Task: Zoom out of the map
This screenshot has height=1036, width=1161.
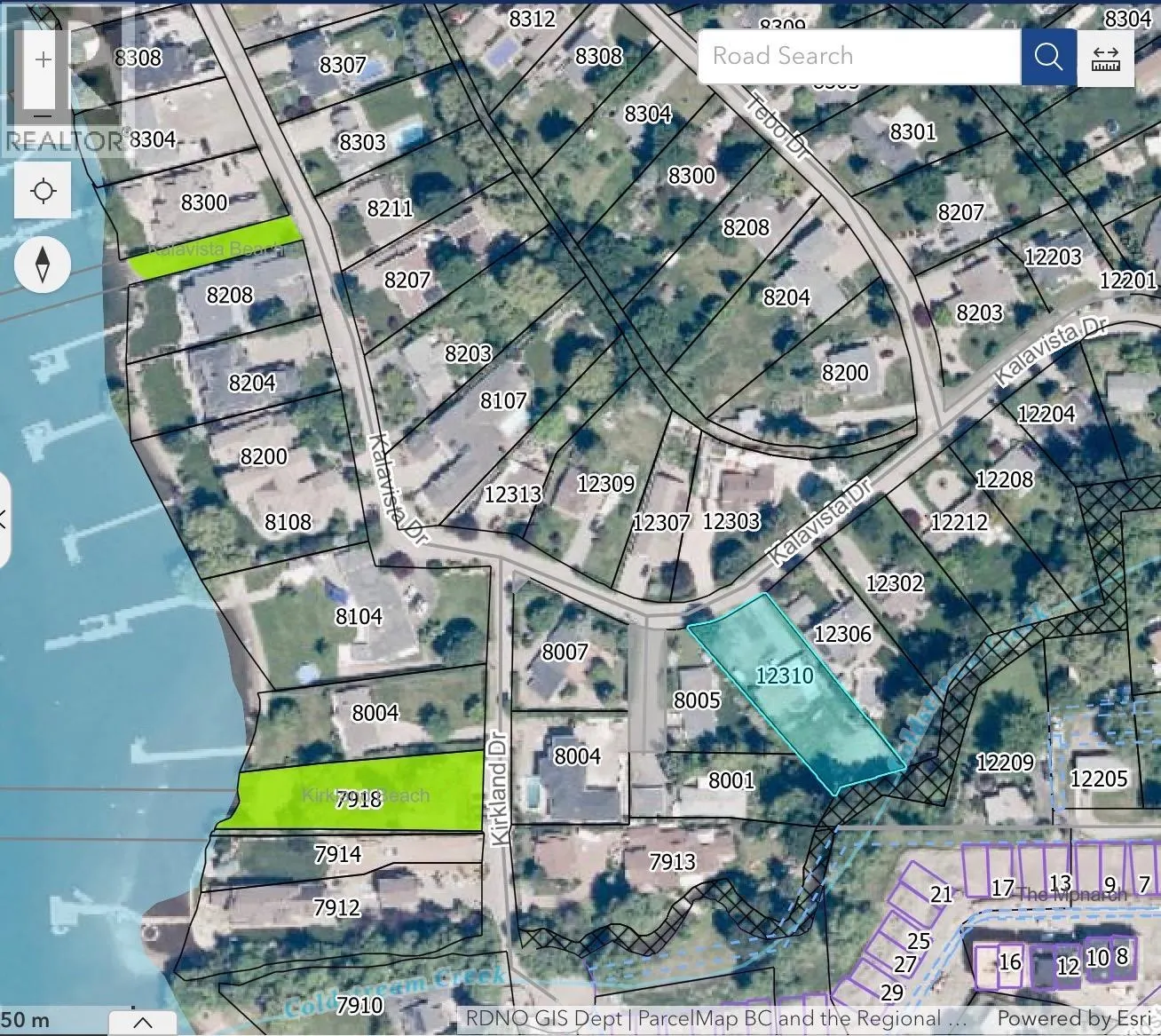Action: 43,115
